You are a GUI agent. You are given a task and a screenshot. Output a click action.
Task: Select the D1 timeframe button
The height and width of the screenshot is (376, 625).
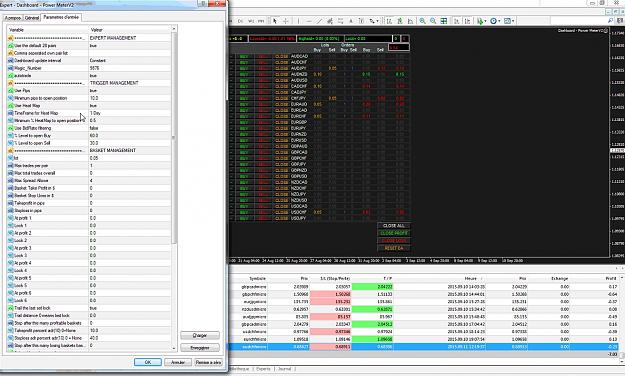click(240, 21)
